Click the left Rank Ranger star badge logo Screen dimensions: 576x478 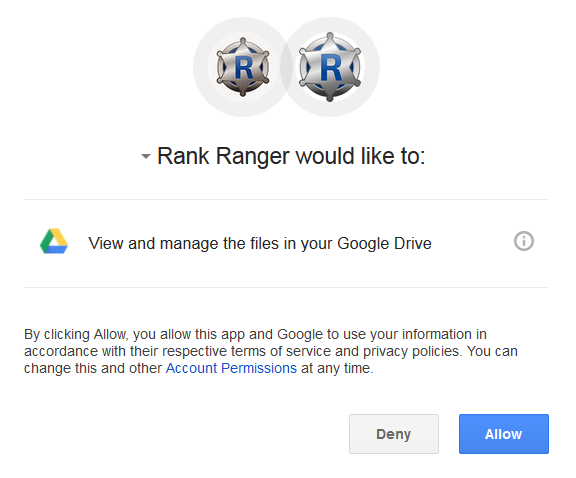(243, 67)
